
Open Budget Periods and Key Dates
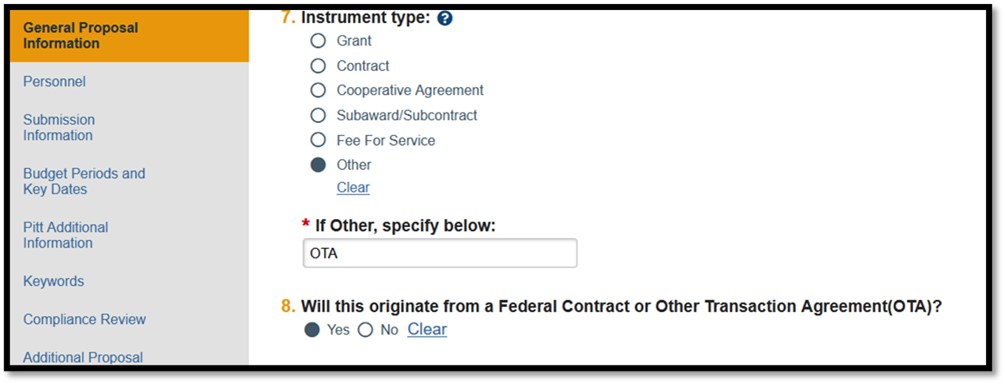(x=84, y=181)
